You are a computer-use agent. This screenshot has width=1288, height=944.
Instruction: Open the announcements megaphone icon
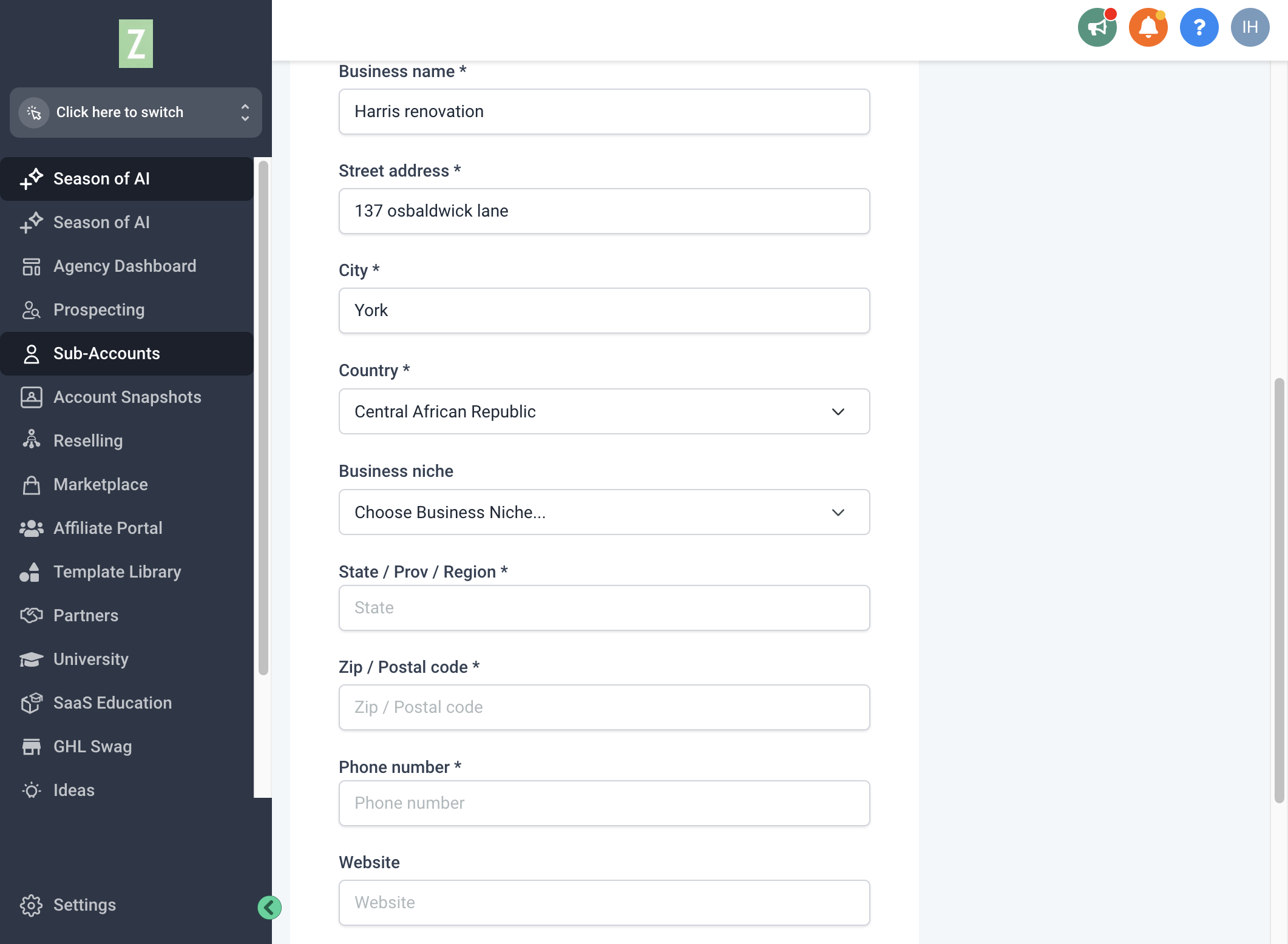(1097, 27)
